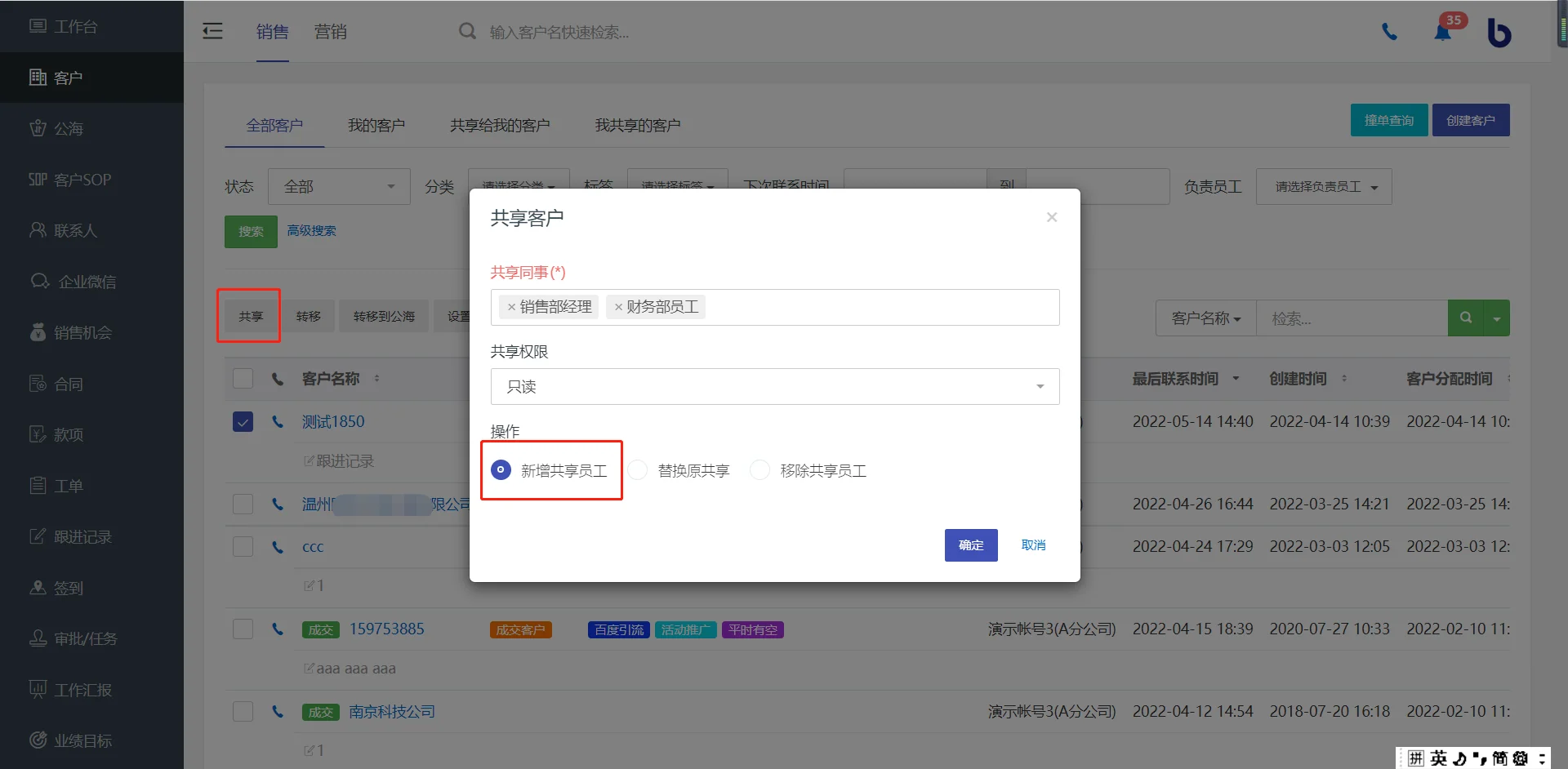Check the 温州 company row checkbox

[x=243, y=504]
